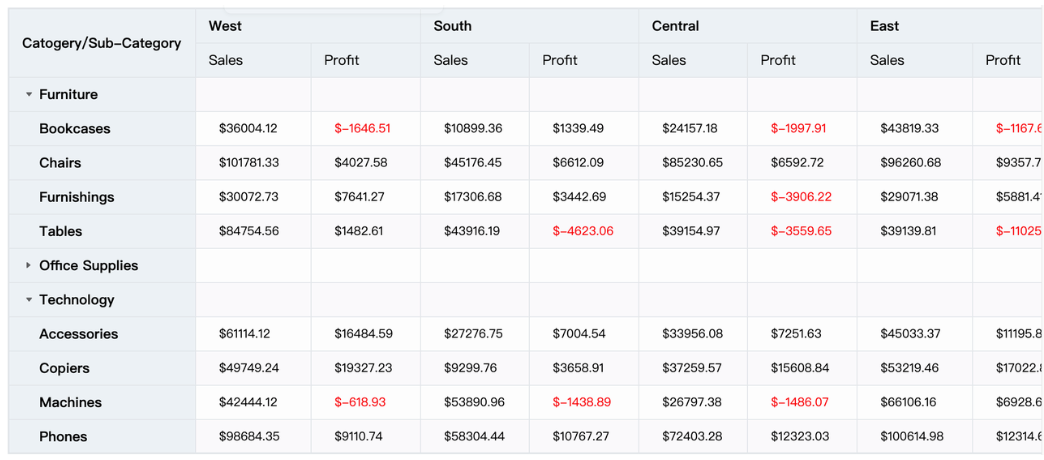Select the Bookcases row header

click(75, 129)
